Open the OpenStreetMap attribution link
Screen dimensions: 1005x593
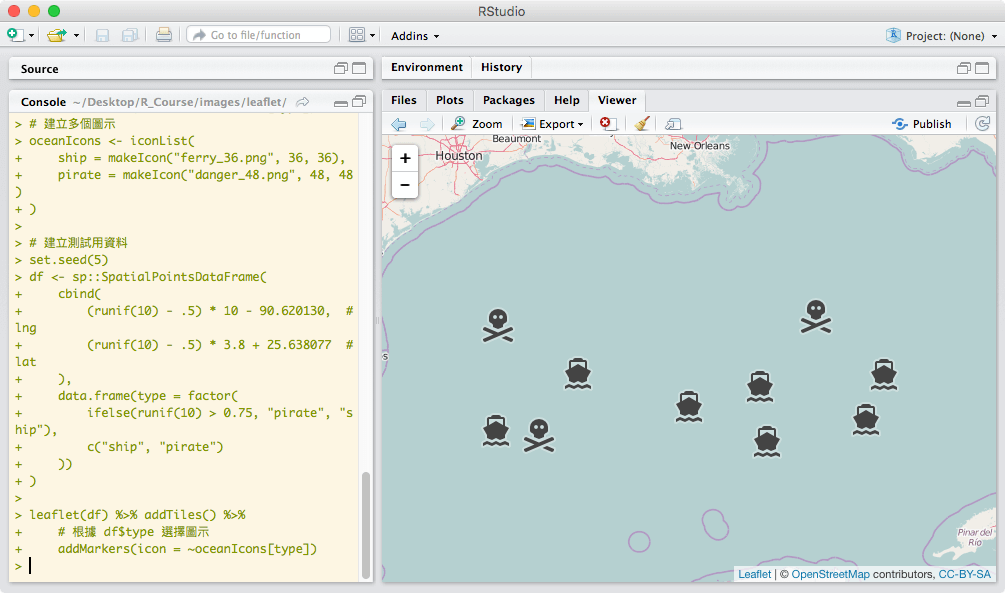[830, 574]
